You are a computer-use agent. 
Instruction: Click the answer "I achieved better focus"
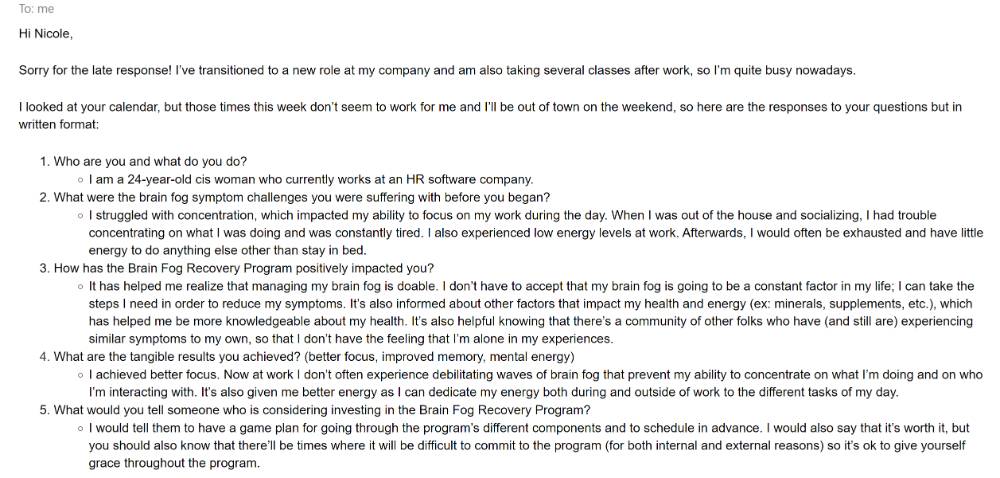tap(536, 384)
